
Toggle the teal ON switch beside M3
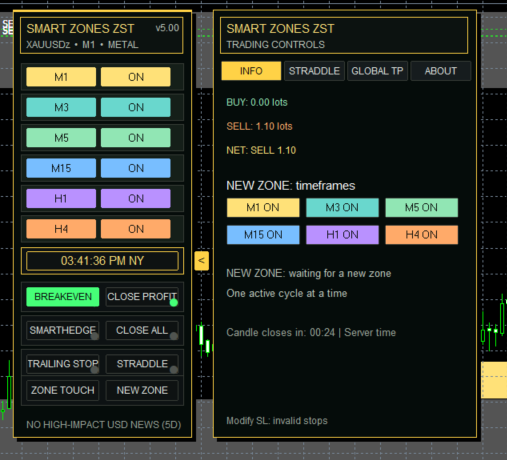[x=136, y=107]
